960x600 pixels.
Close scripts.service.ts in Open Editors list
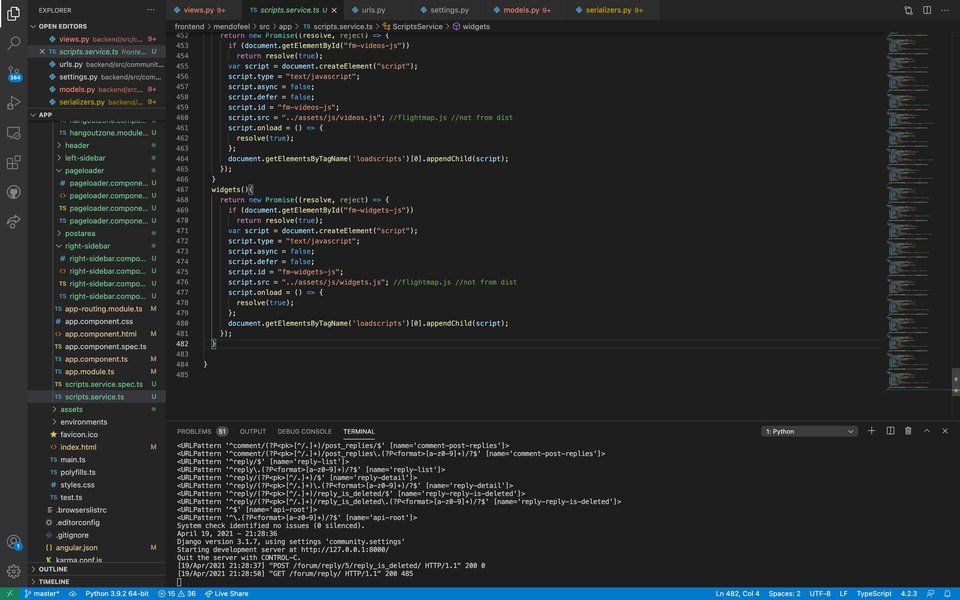(42, 51)
